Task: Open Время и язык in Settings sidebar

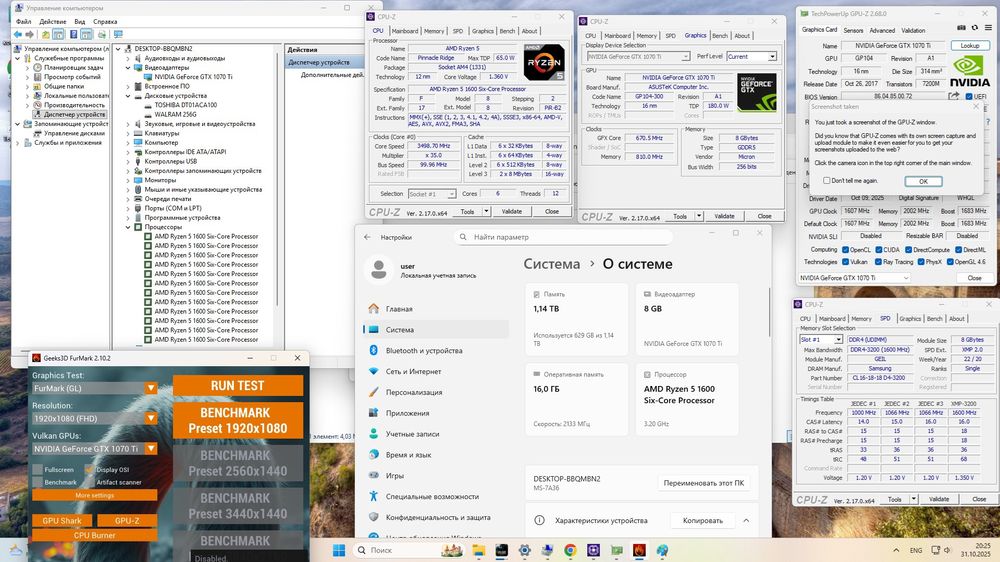Action: pos(436,455)
